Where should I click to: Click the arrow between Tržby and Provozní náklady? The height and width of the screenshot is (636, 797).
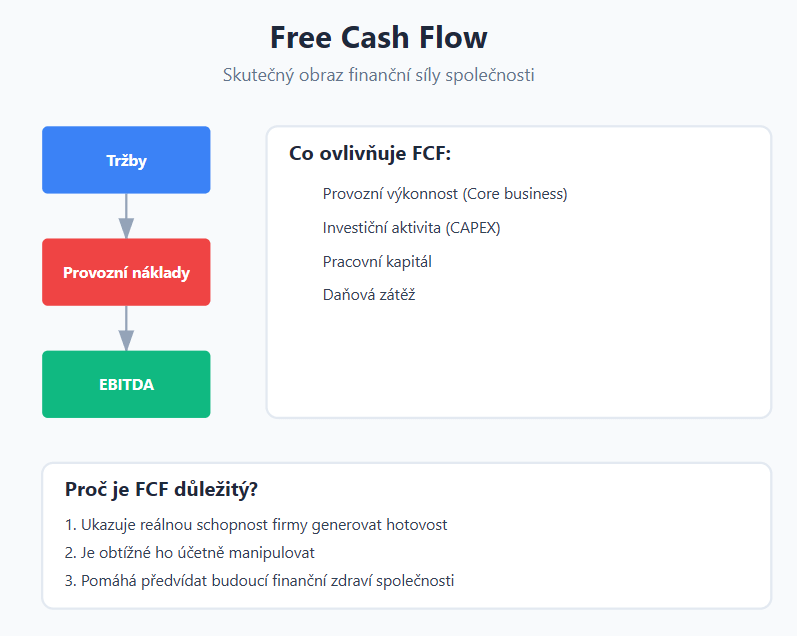[x=126, y=216]
